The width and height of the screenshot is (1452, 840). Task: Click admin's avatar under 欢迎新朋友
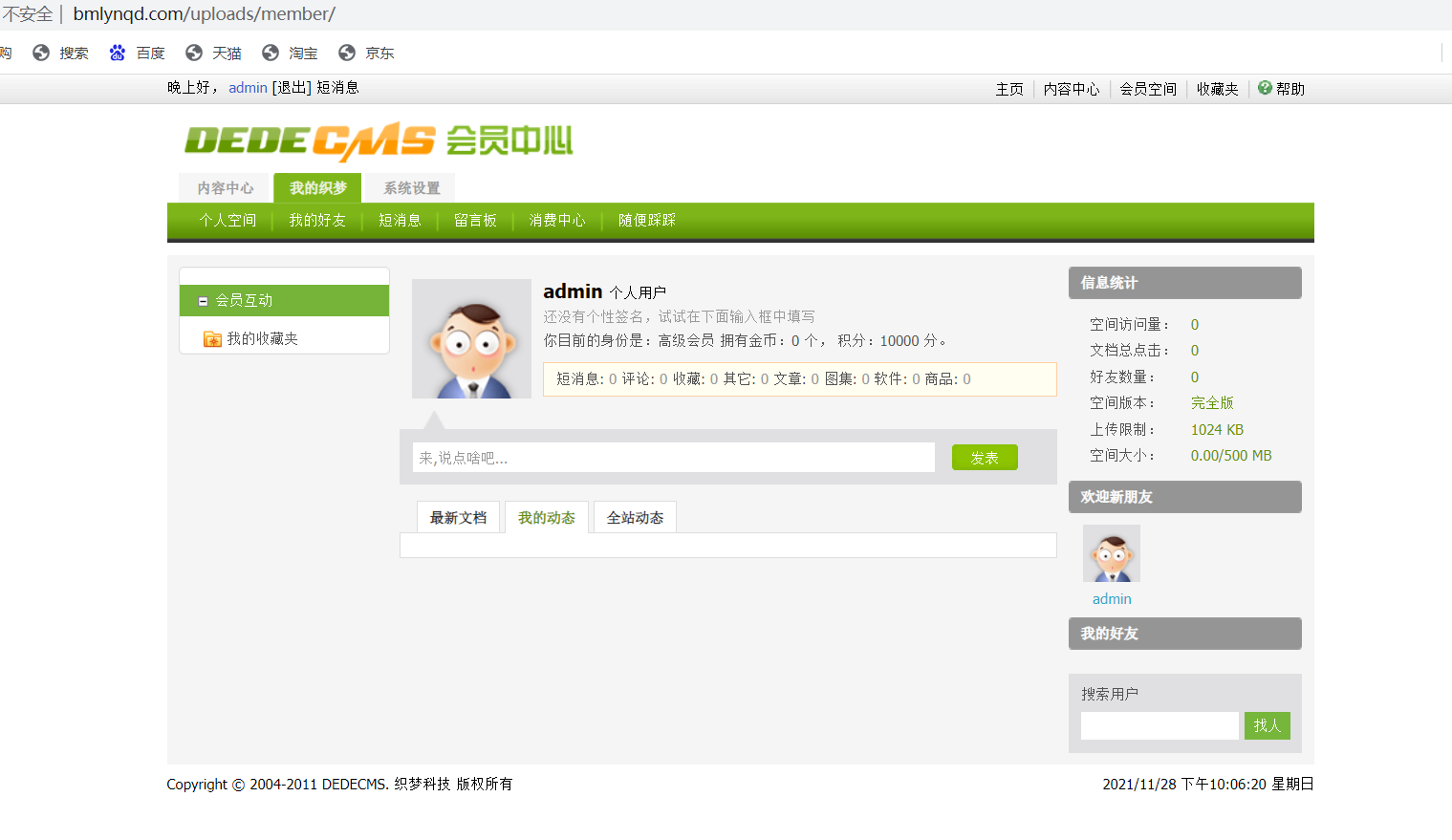(x=1110, y=552)
